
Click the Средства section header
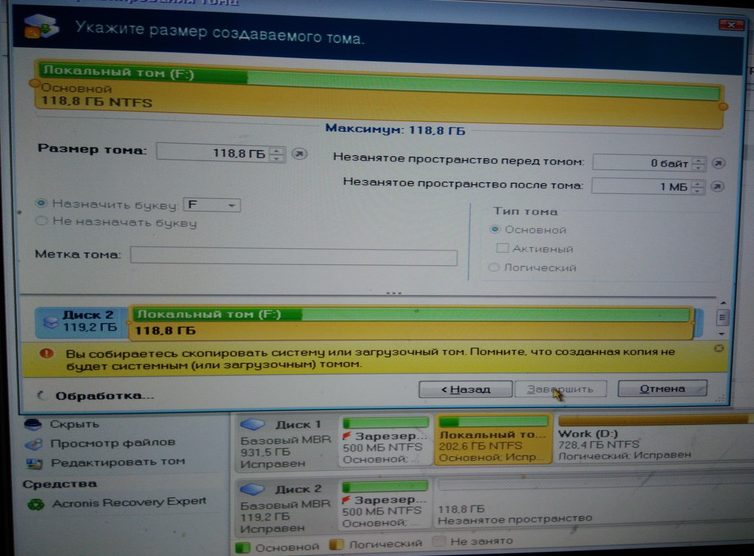60,484
